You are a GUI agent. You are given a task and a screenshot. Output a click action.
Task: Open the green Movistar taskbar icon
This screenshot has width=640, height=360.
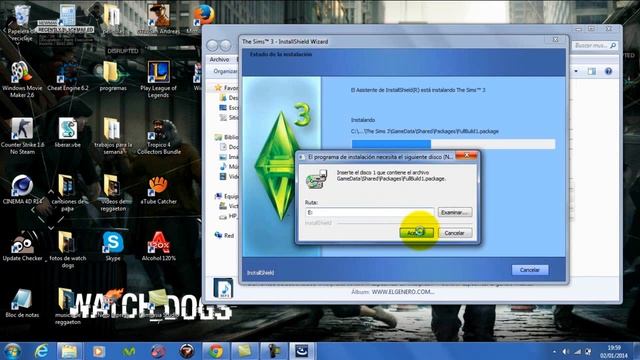point(129,351)
